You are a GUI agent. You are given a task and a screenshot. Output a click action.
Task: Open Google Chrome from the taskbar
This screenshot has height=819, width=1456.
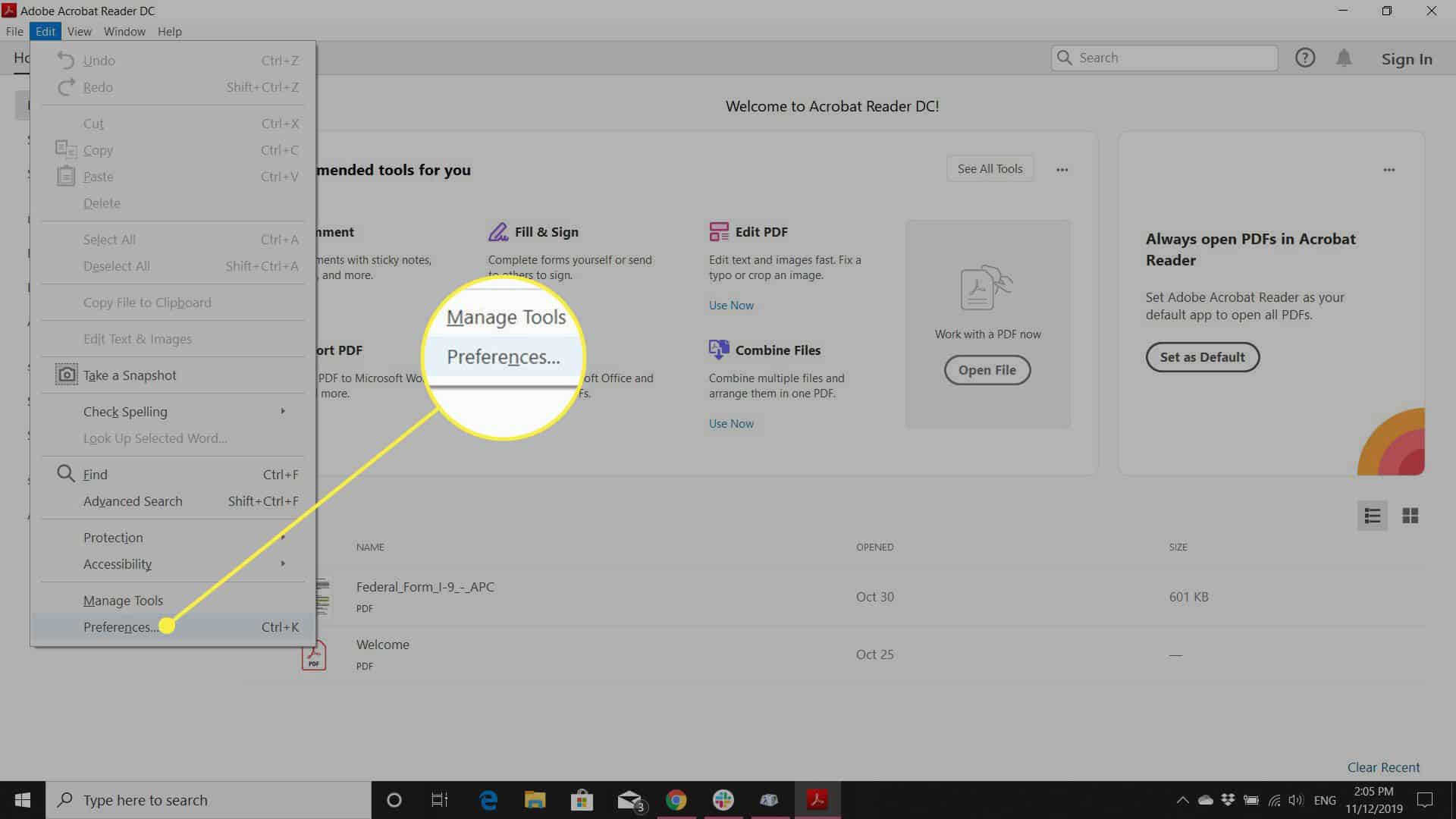(x=676, y=800)
